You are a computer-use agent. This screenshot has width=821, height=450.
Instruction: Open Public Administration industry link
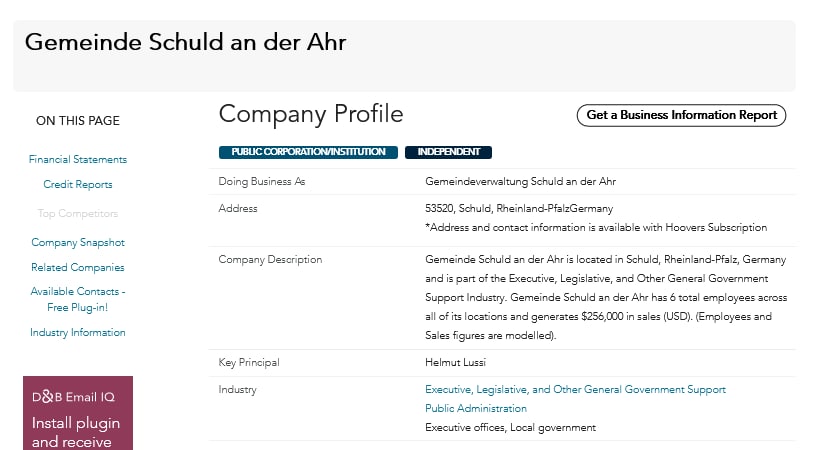pos(476,408)
